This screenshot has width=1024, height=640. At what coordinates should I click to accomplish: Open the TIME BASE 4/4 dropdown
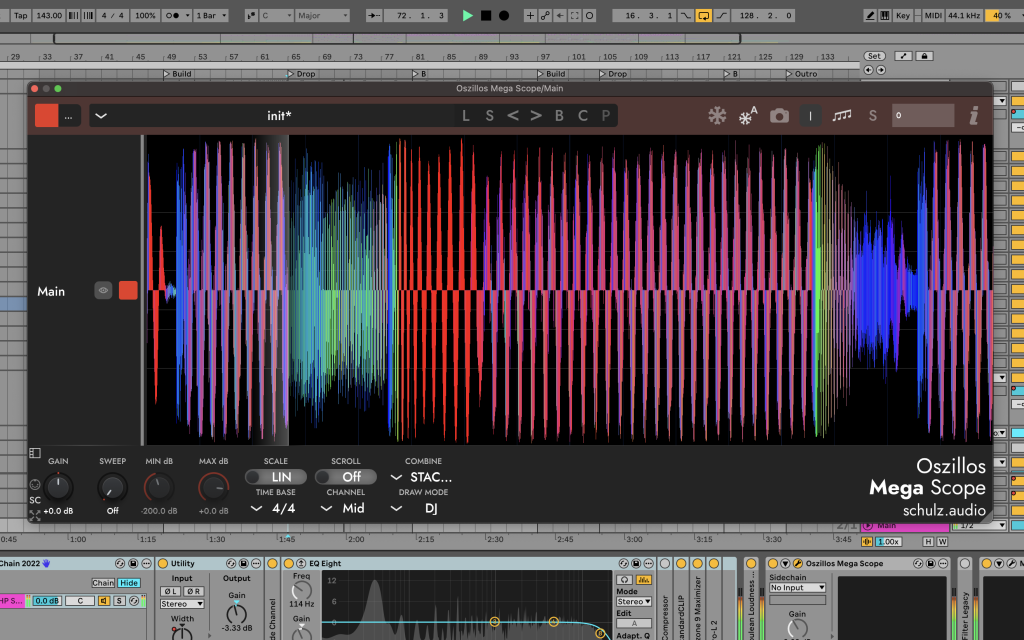coord(275,508)
